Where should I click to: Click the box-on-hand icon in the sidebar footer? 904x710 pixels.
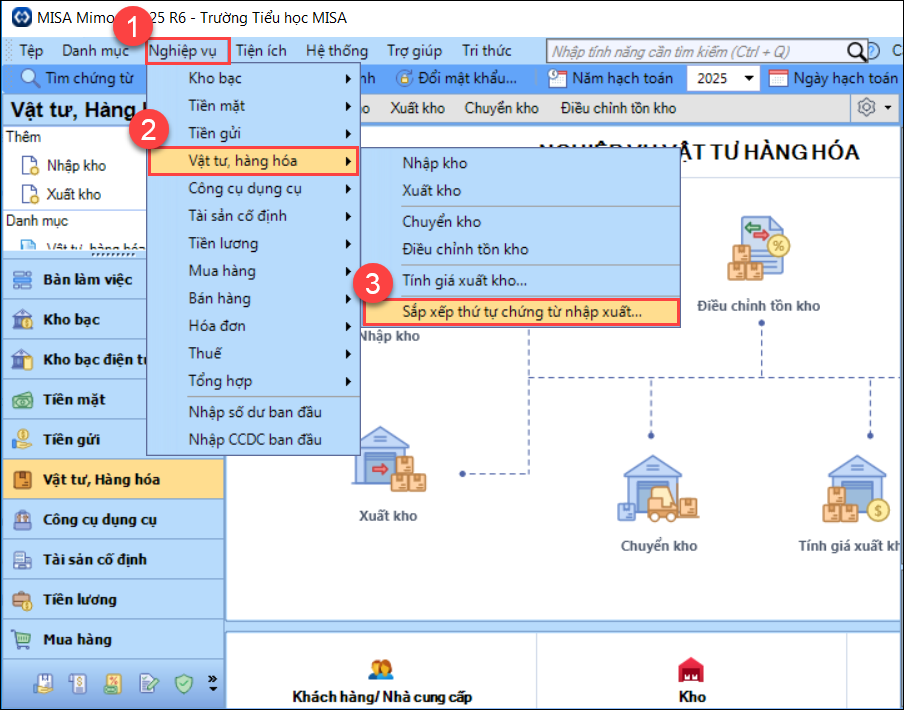click(x=43, y=683)
